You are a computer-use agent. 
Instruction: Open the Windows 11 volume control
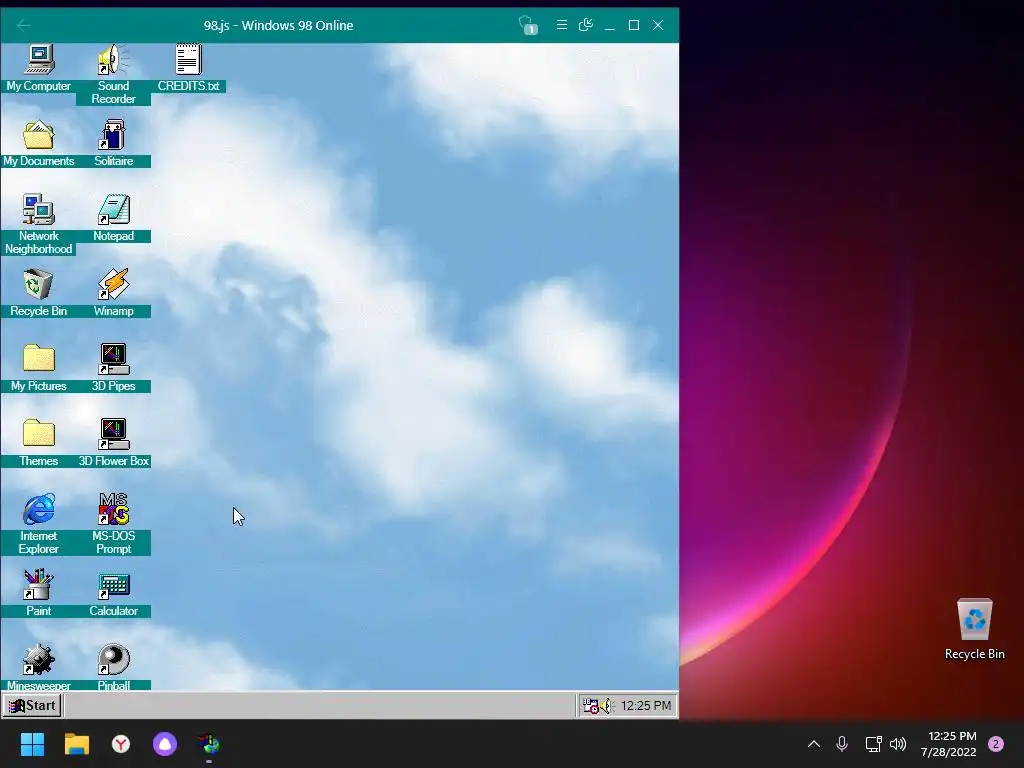coord(898,744)
